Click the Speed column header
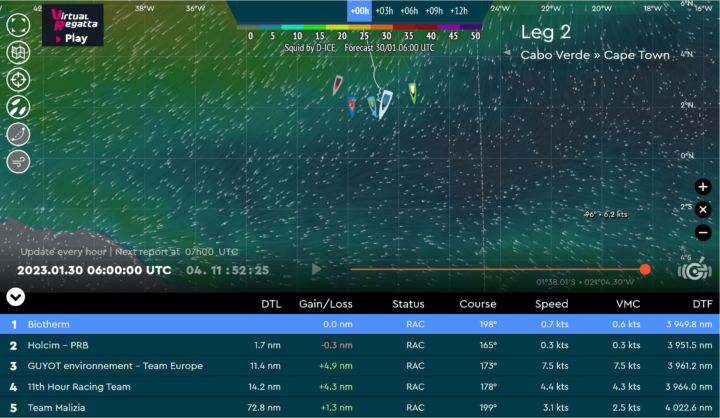720x418 pixels. click(551, 304)
